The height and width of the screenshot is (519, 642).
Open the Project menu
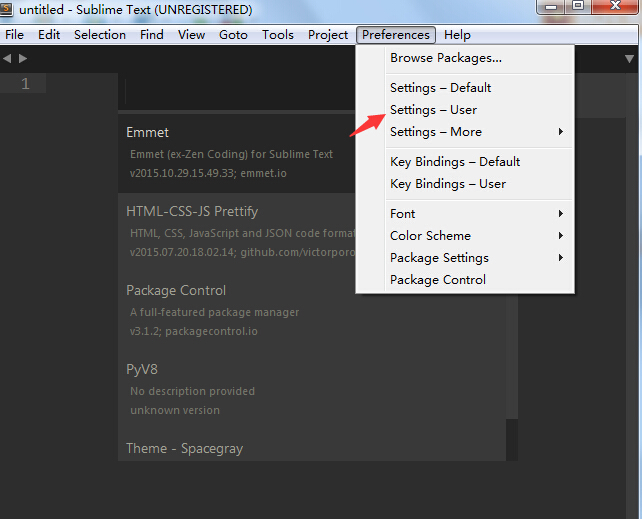[328, 35]
